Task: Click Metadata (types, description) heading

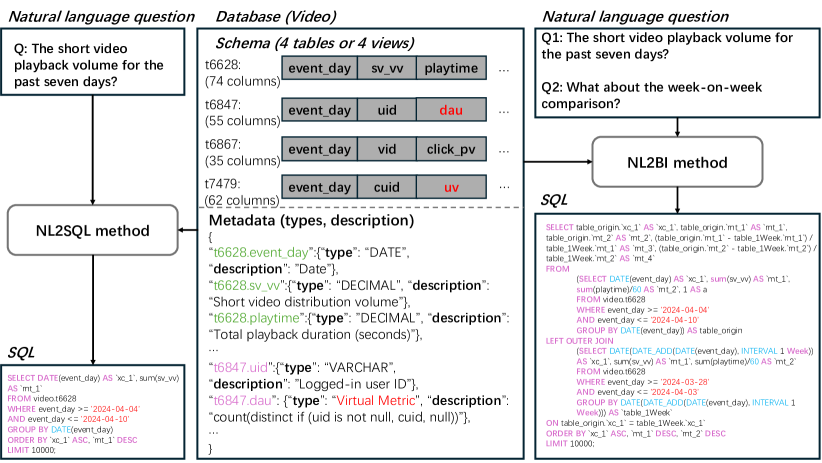Action: click(311, 220)
